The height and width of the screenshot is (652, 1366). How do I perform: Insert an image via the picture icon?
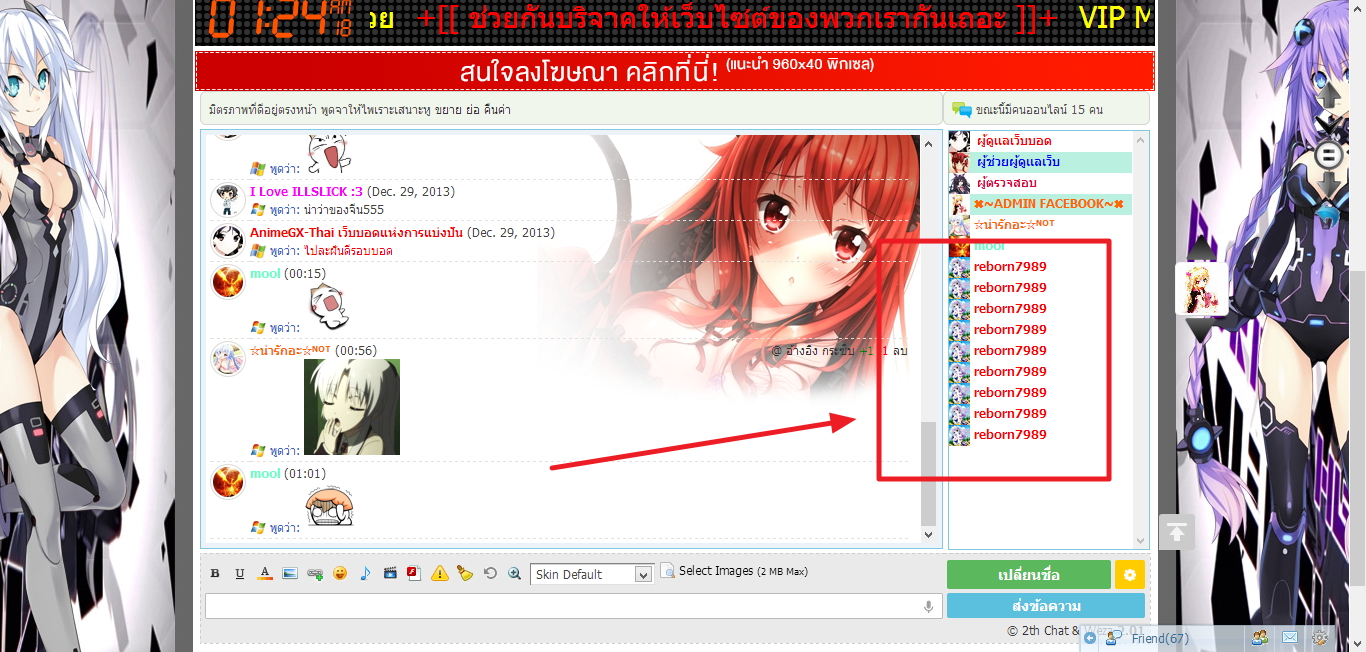coord(290,574)
